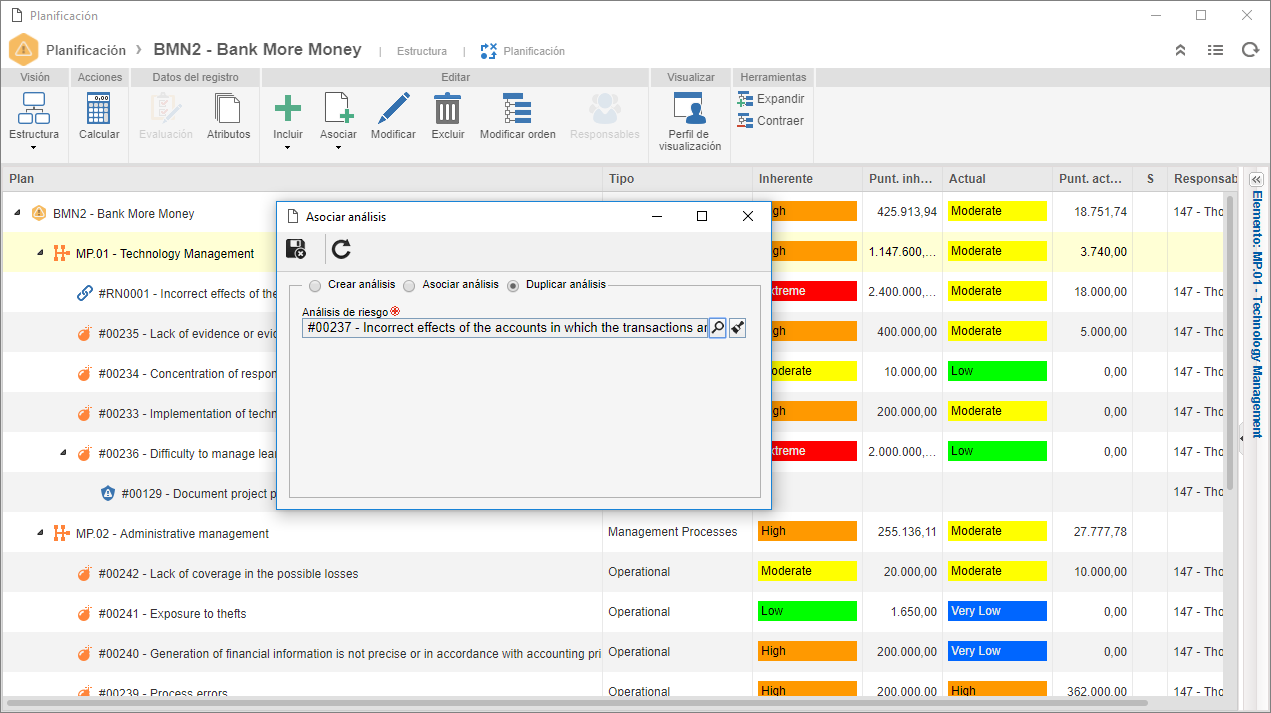The image size is (1271, 713).
Task: Click the clear field eraser icon
Action: point(738,328)
